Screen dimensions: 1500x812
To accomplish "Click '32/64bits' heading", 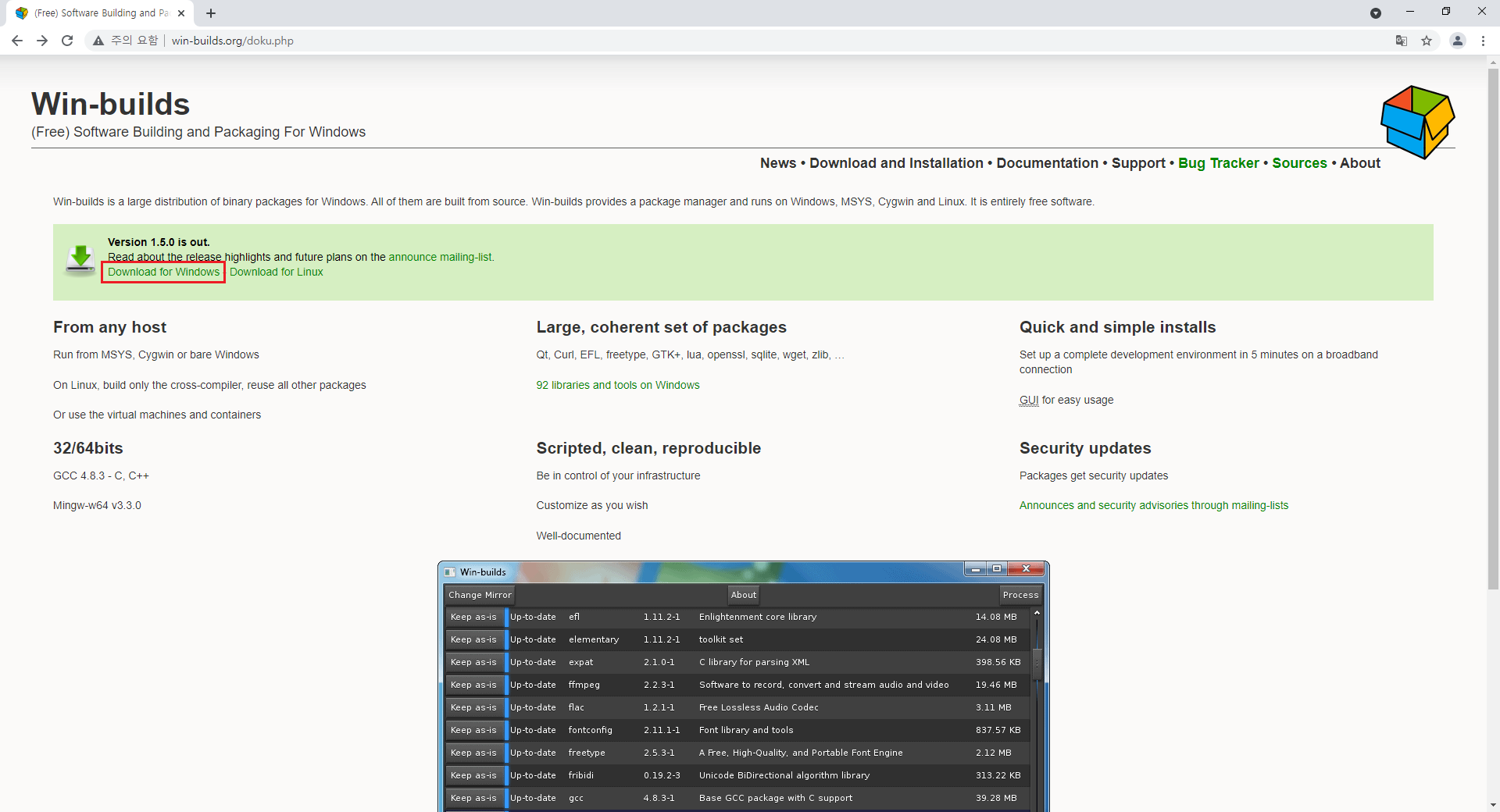I will click(x=87, y=448).
